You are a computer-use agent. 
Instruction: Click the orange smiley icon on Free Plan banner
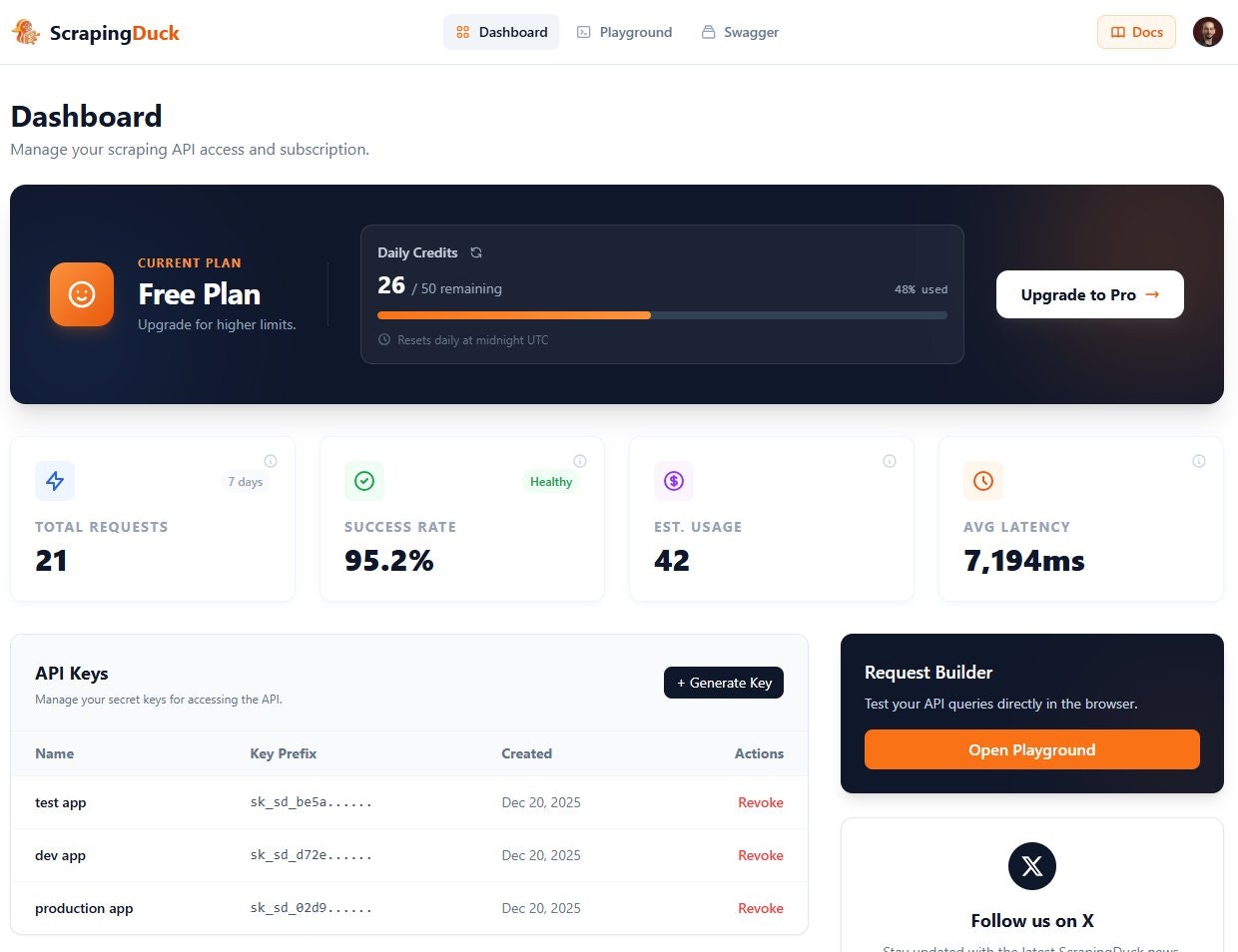[x=81, y=294]
